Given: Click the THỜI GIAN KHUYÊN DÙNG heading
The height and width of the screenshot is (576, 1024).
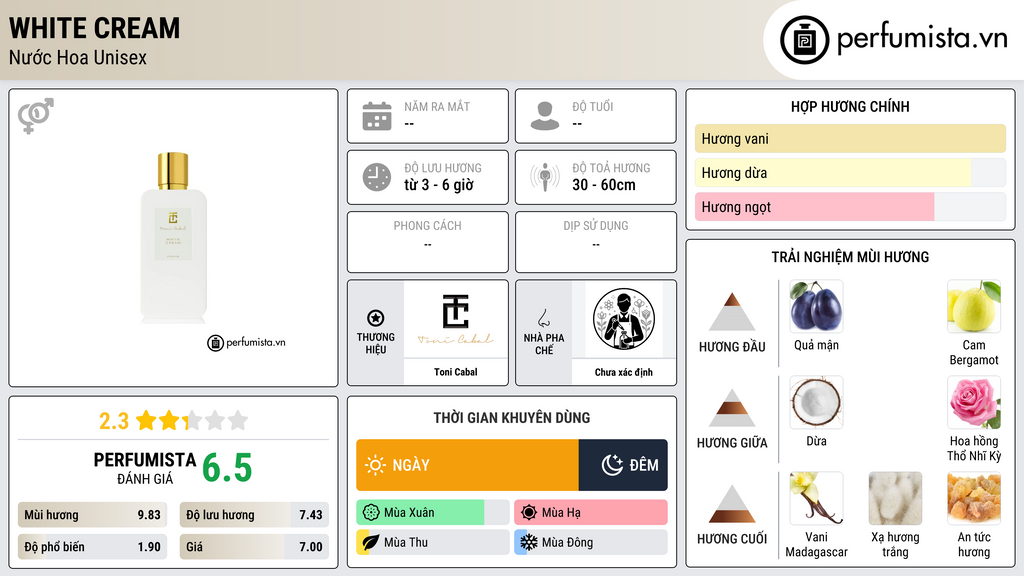Looking at the screenshot, I should pyautogui.click(x=512, y=418).
